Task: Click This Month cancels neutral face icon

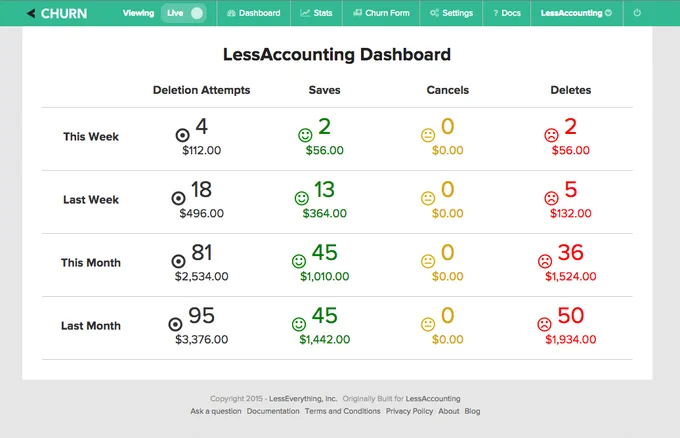Action: pyautogui.click(x=428, y=261)
